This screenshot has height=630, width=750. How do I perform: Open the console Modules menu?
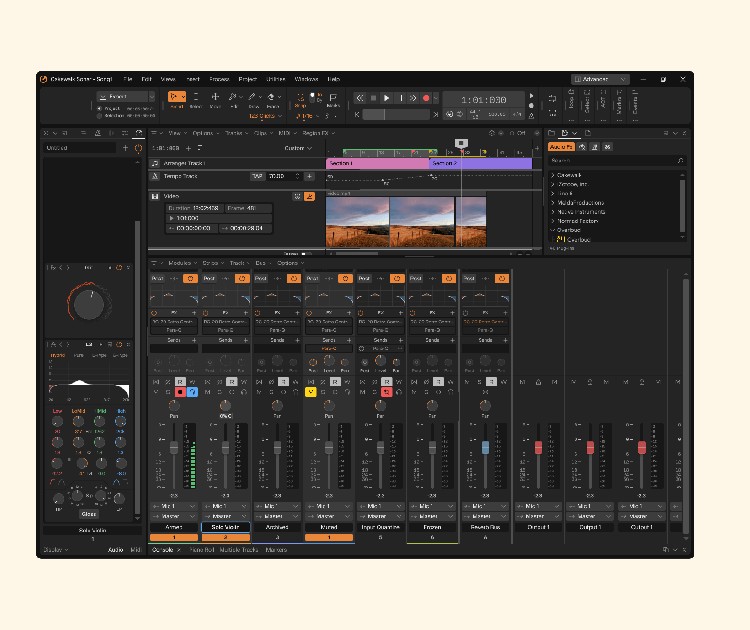tap(182, 263)
